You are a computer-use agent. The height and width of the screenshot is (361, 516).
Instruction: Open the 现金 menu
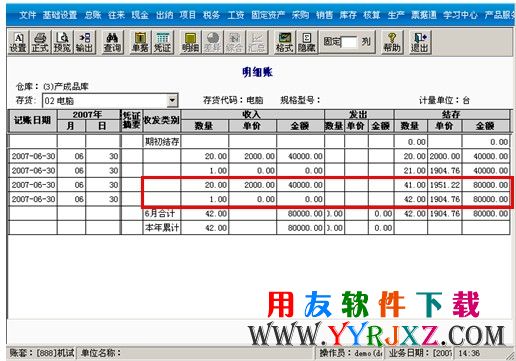tap(140, 15)
